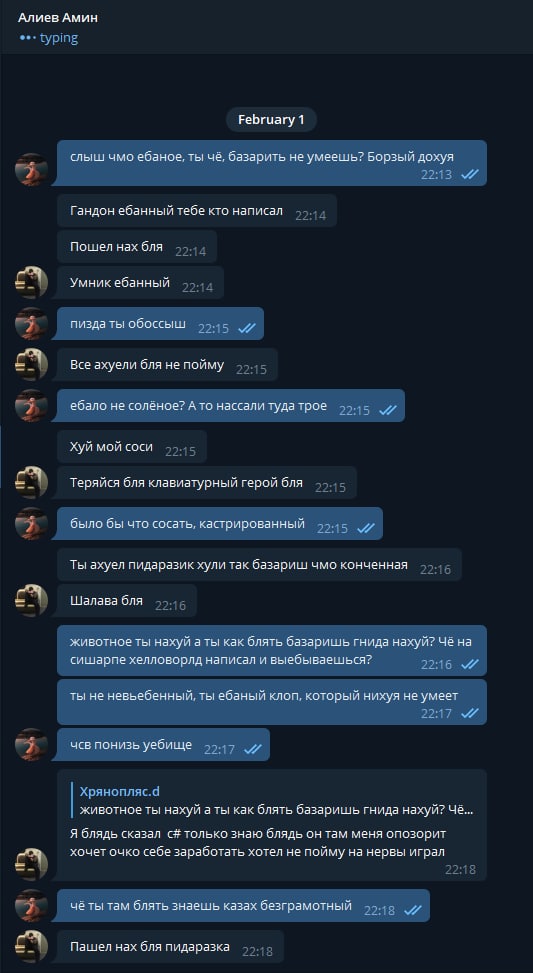The height and width of the screenshot is (973, 533).
Task: Select the 'Гандон ебанный тебе кто написал' message bubble
Action: coord(197,210)
